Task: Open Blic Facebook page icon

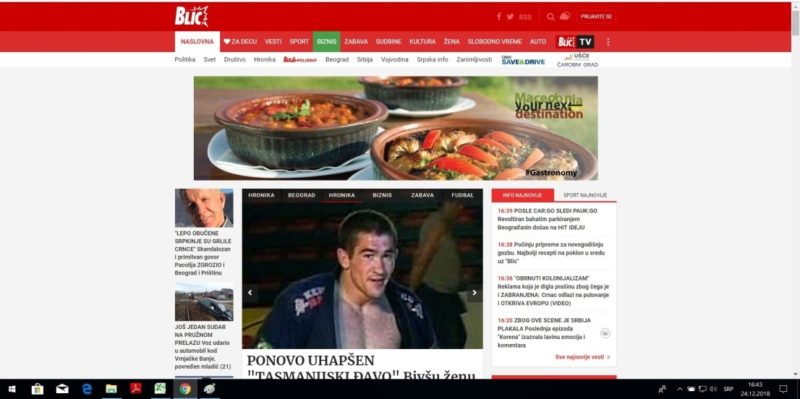Action: tap(499, 17)
